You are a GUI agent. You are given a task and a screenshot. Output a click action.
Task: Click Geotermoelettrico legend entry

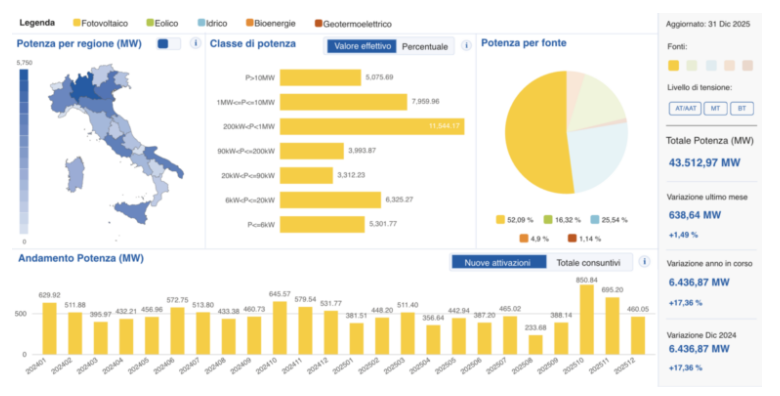click(x=353, y=23)
